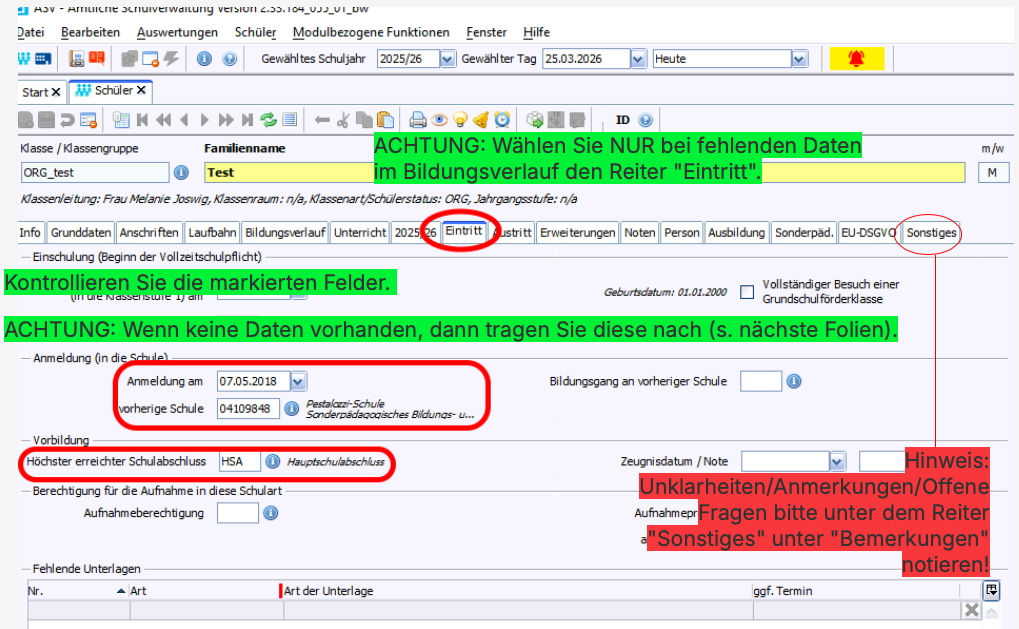Click info icon next to Aufnahmeberechtigung field
The width and height of the screenshot is (1019, 629).
[x=271, y=513]
